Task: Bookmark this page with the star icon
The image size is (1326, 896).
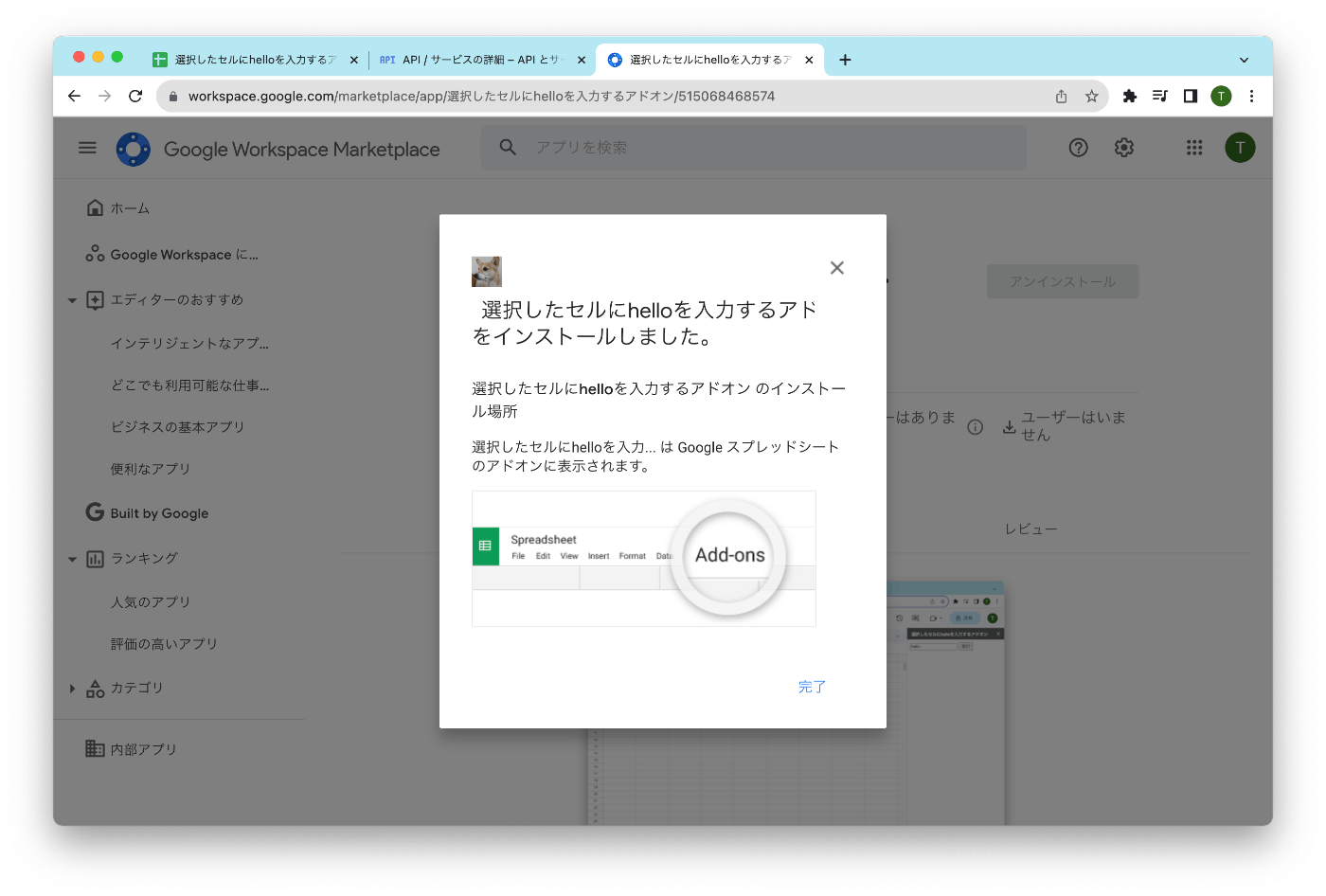Action: (x=1091, y=96)
